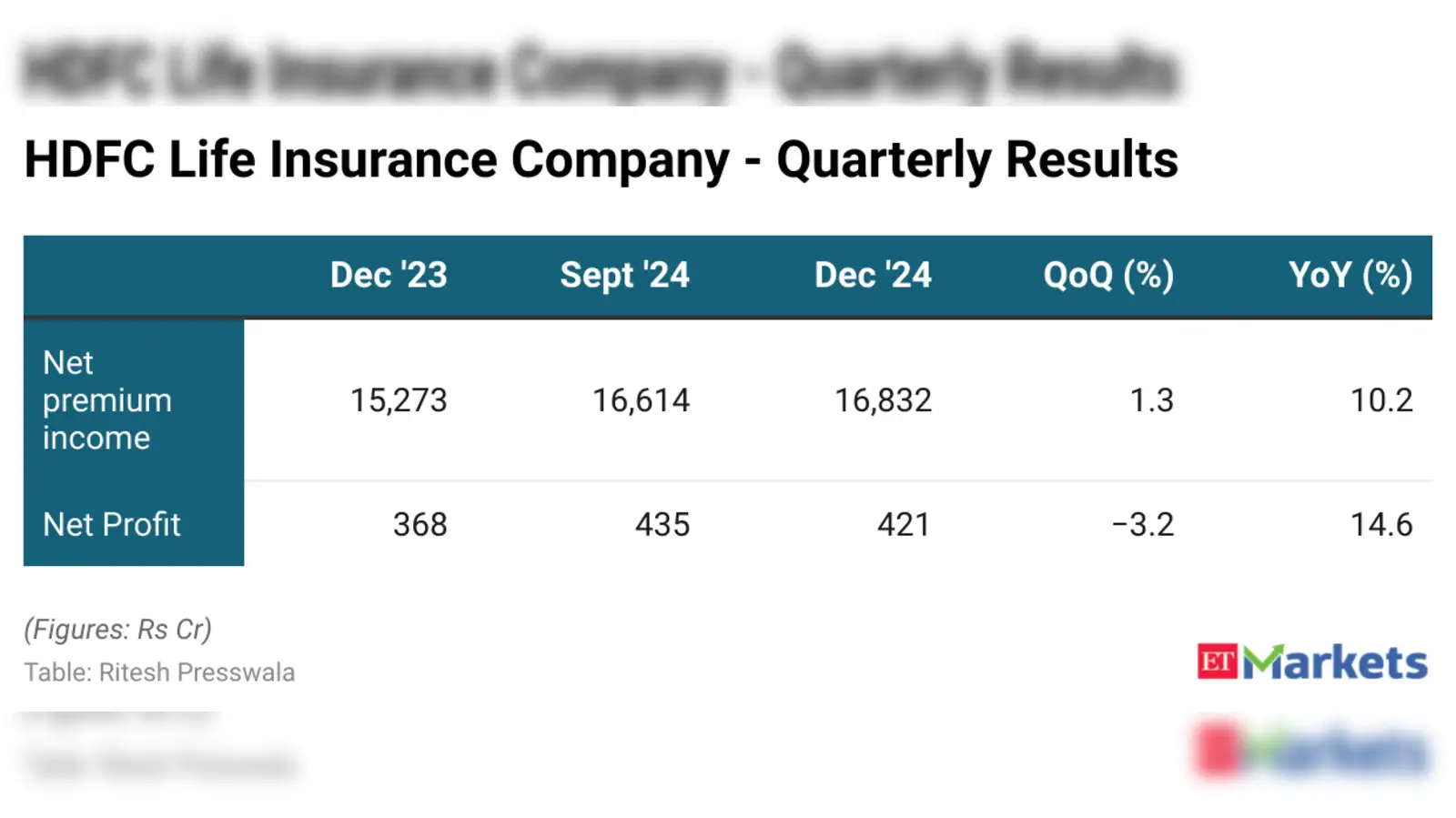Click the 15,273 net premium value
1456x818 pixels.
pyautogui.click(x=399, y=400)
